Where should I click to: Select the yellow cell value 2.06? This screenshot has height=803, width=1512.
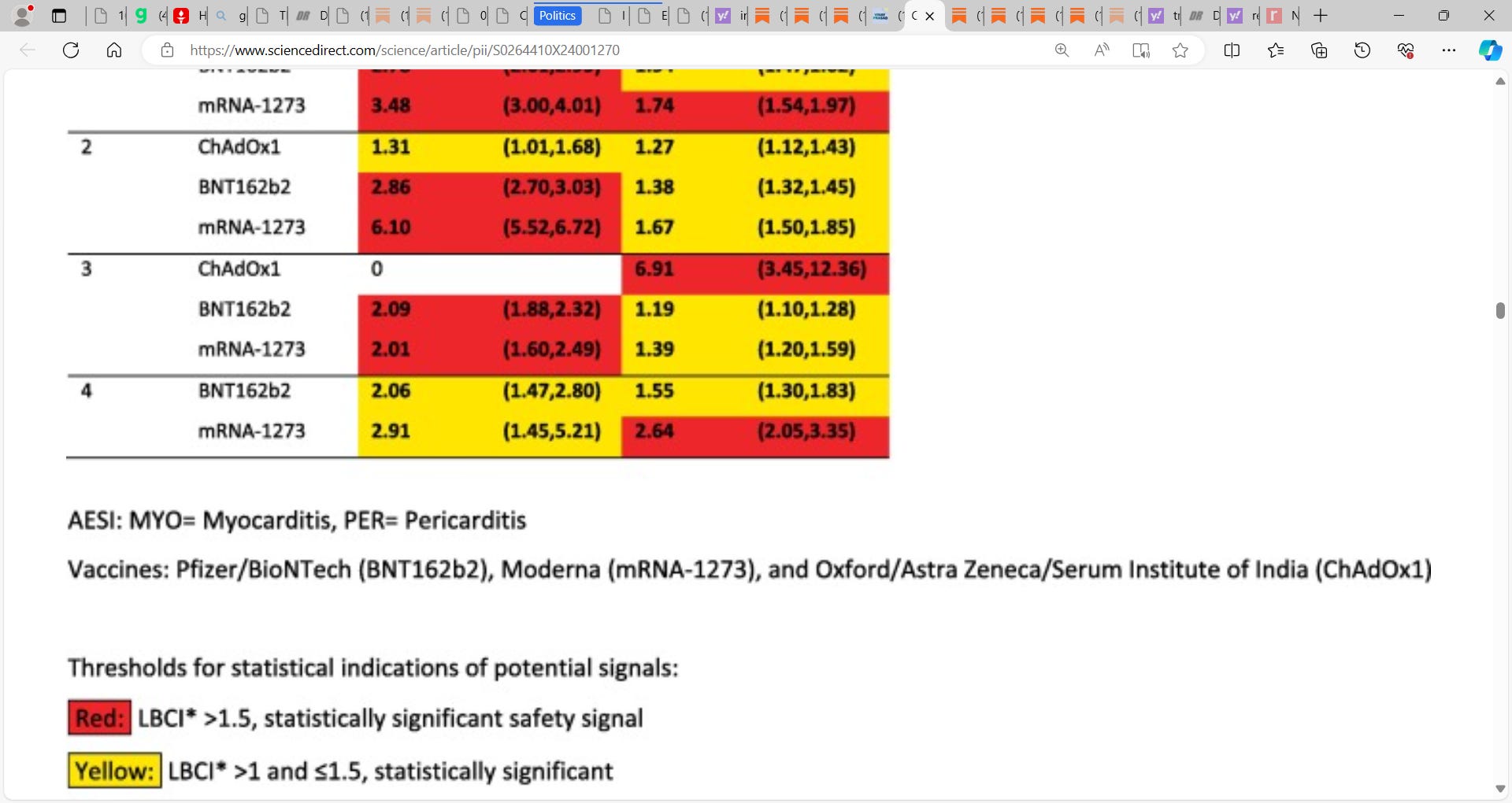pos(391,391)
